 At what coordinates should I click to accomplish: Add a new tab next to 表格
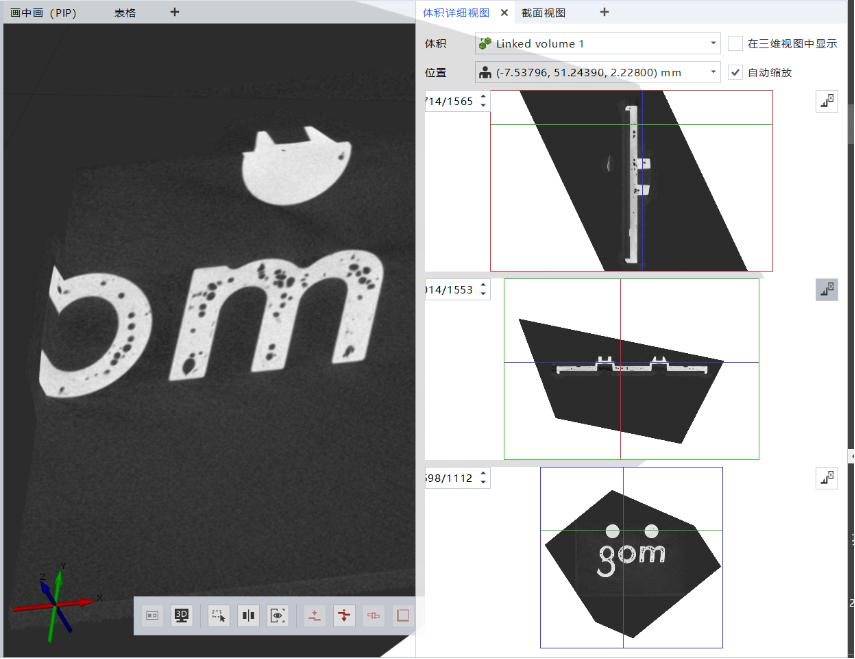tap(174, 12)
